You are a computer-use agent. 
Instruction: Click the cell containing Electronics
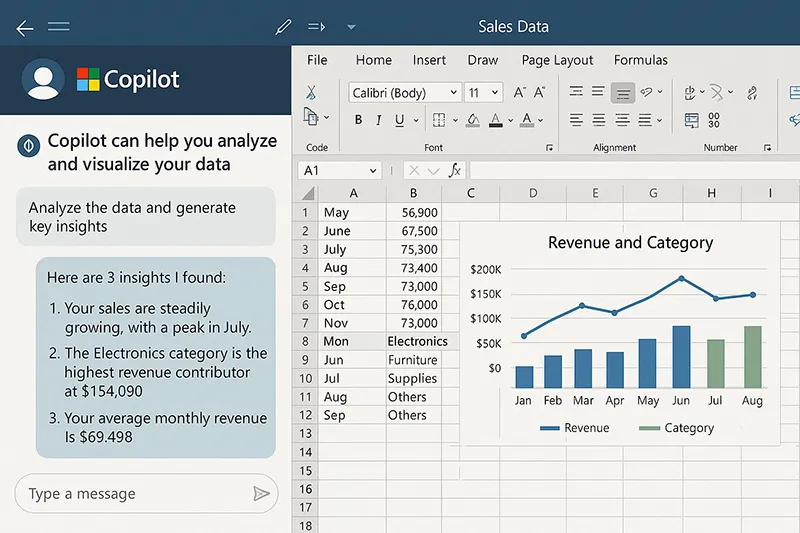click(x=417, y=341)
